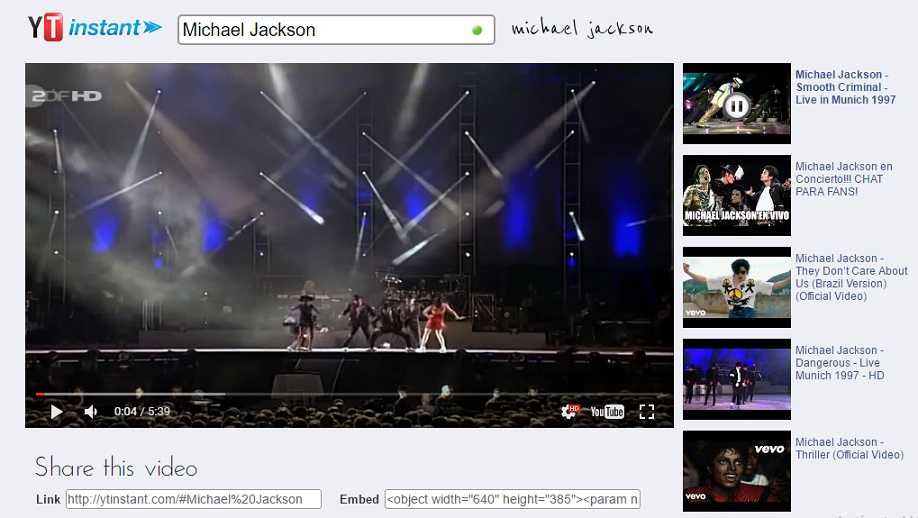Click the video progress bar

click(x=349, y=394)
